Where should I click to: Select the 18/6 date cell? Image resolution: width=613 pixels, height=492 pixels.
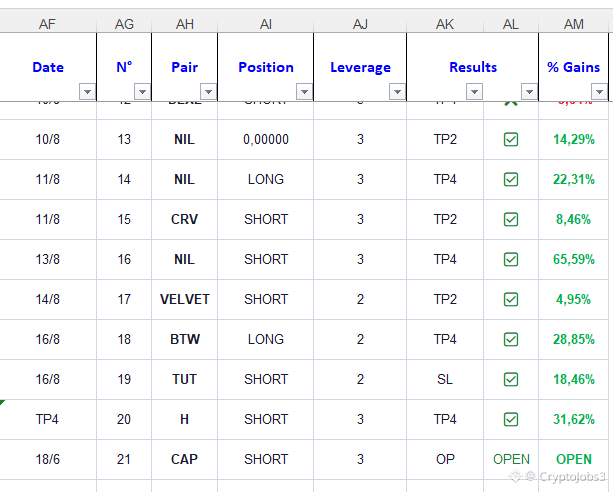click(48, 460)
